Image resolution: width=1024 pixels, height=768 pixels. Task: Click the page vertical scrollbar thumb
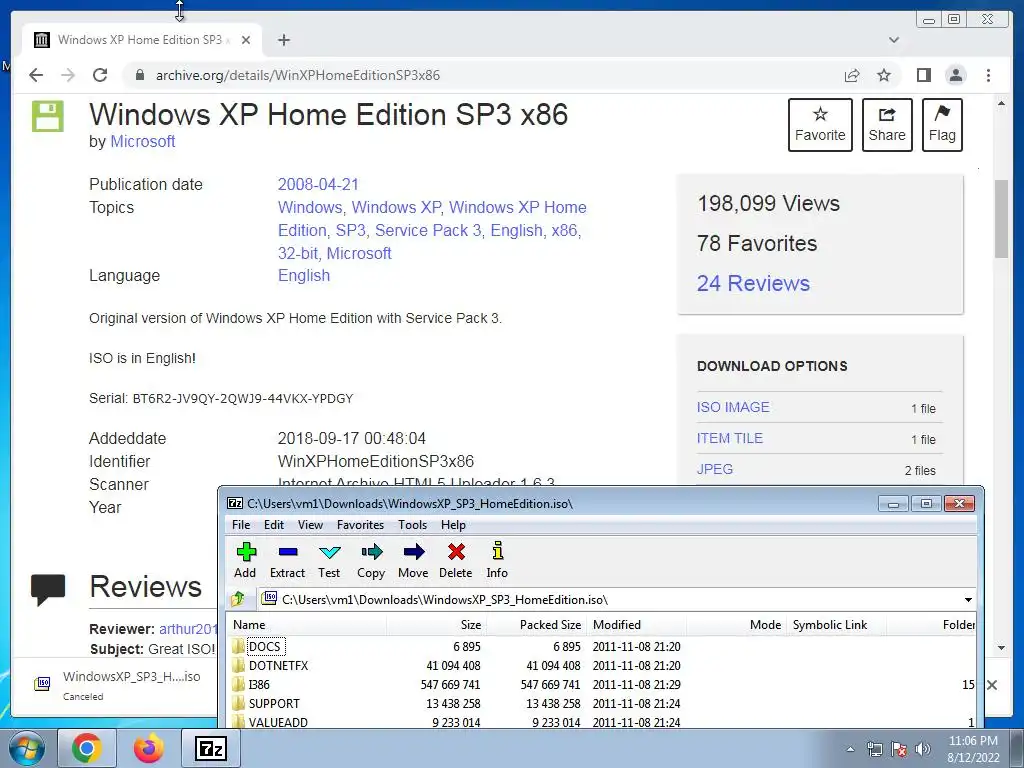1001,219
